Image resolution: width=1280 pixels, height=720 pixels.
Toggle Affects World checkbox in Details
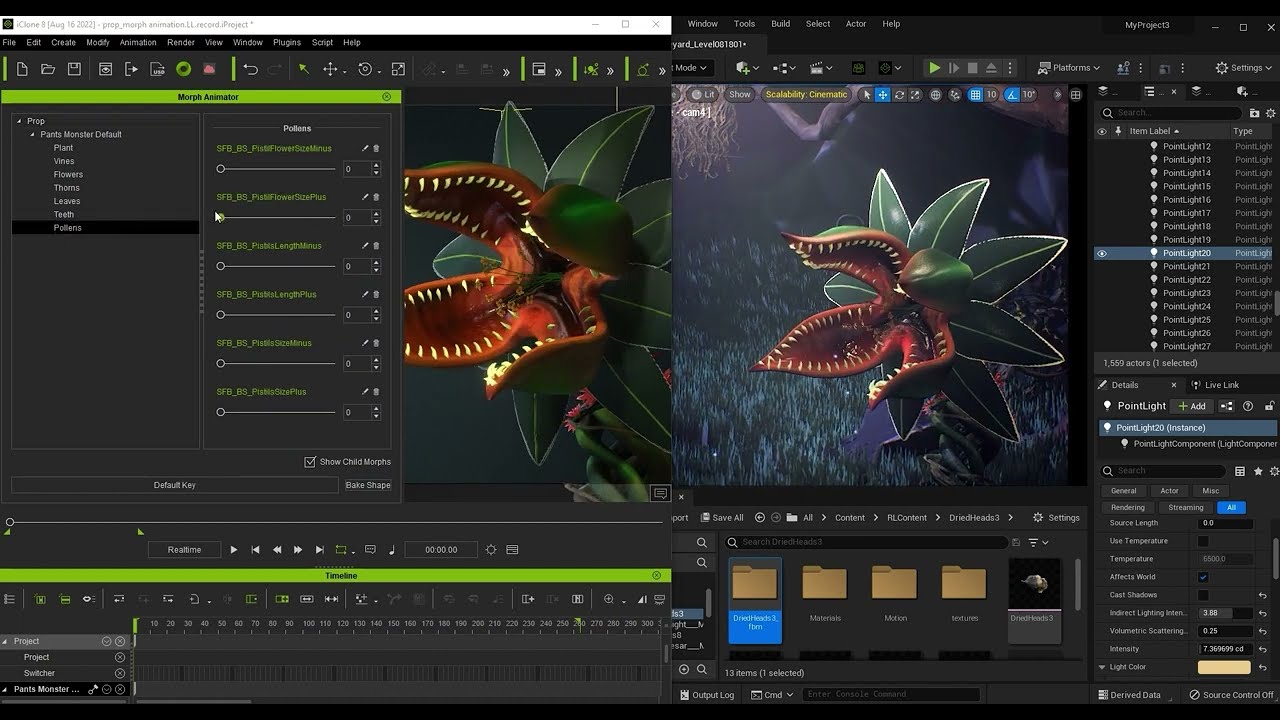[1203, 577]
